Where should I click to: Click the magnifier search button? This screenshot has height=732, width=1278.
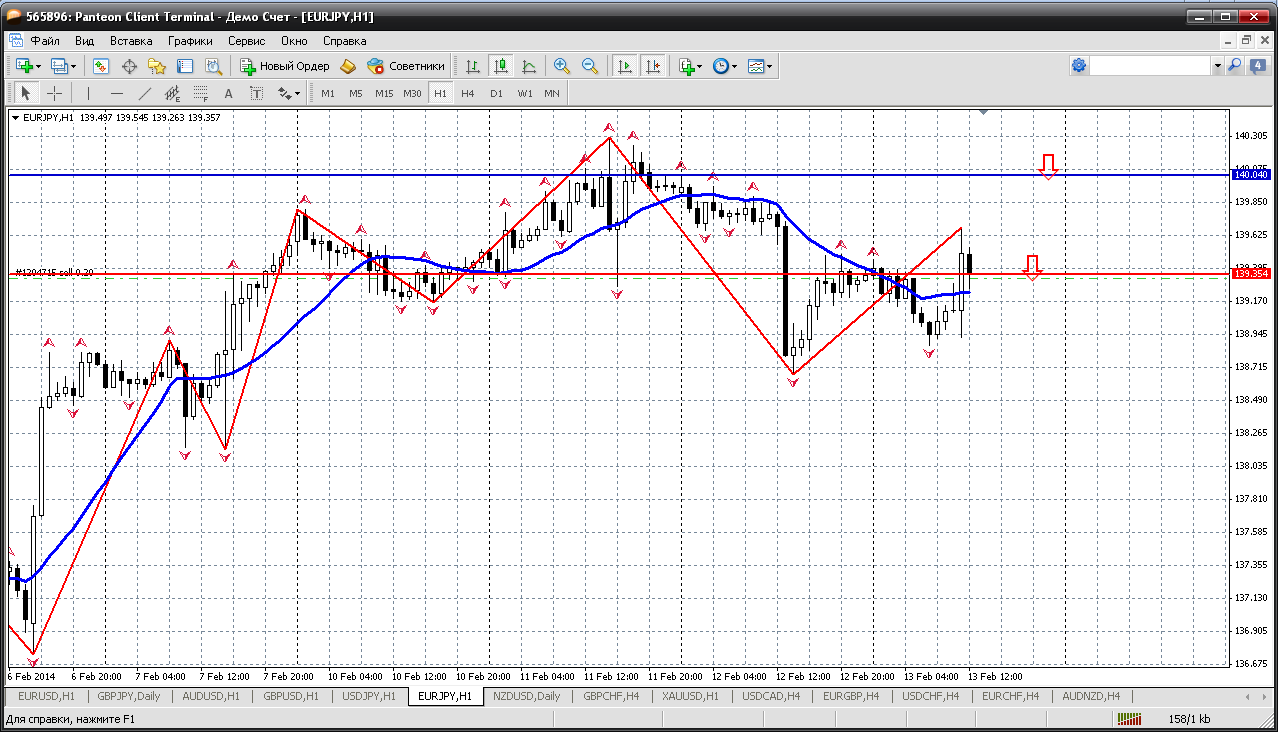[1235, 66]
